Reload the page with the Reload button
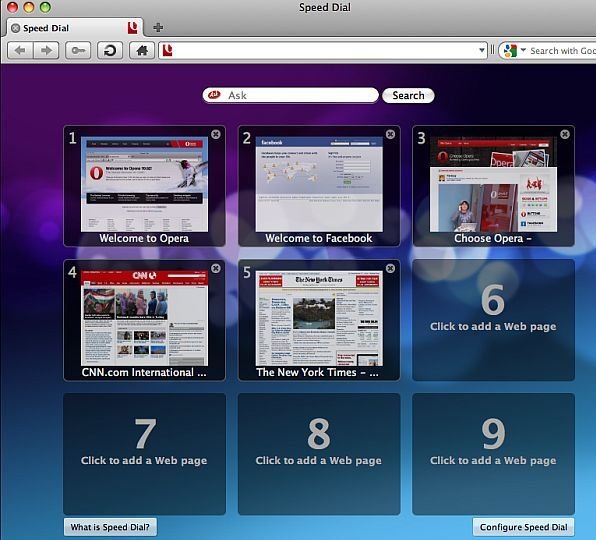Image resolution: width=596 pixels, height=540 pixels. 110,51
